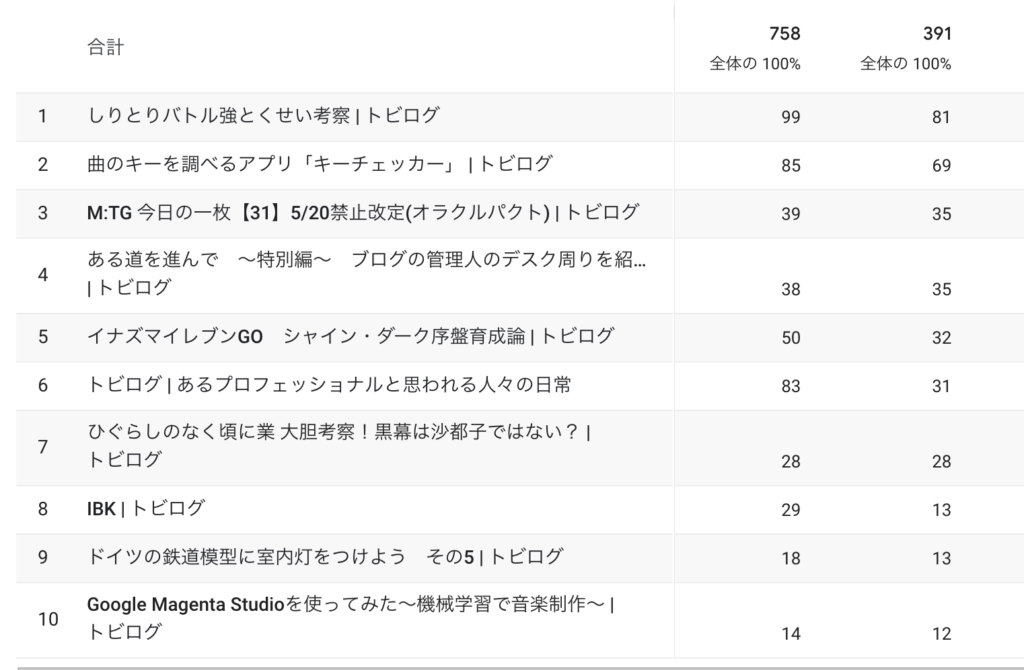Select row number 1 index cell
This screenshot has width=1024, height=670.
43,116
